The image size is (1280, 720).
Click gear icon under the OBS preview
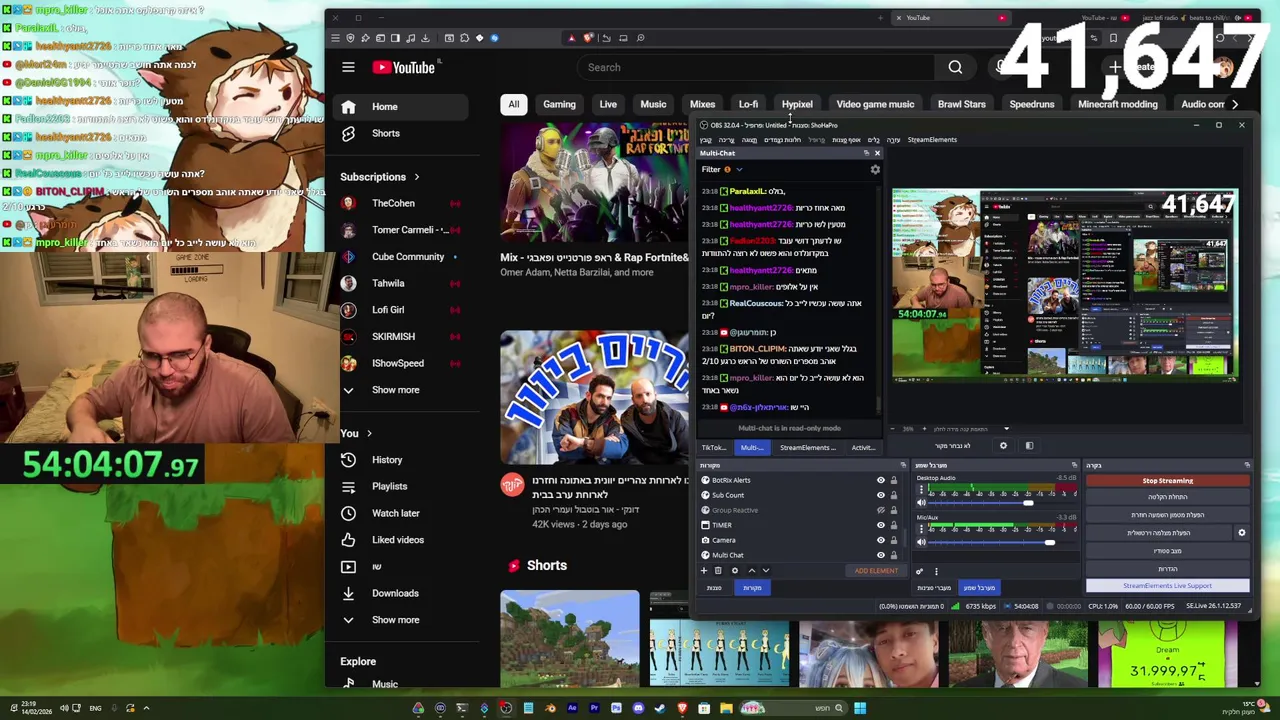point(1003,446)
